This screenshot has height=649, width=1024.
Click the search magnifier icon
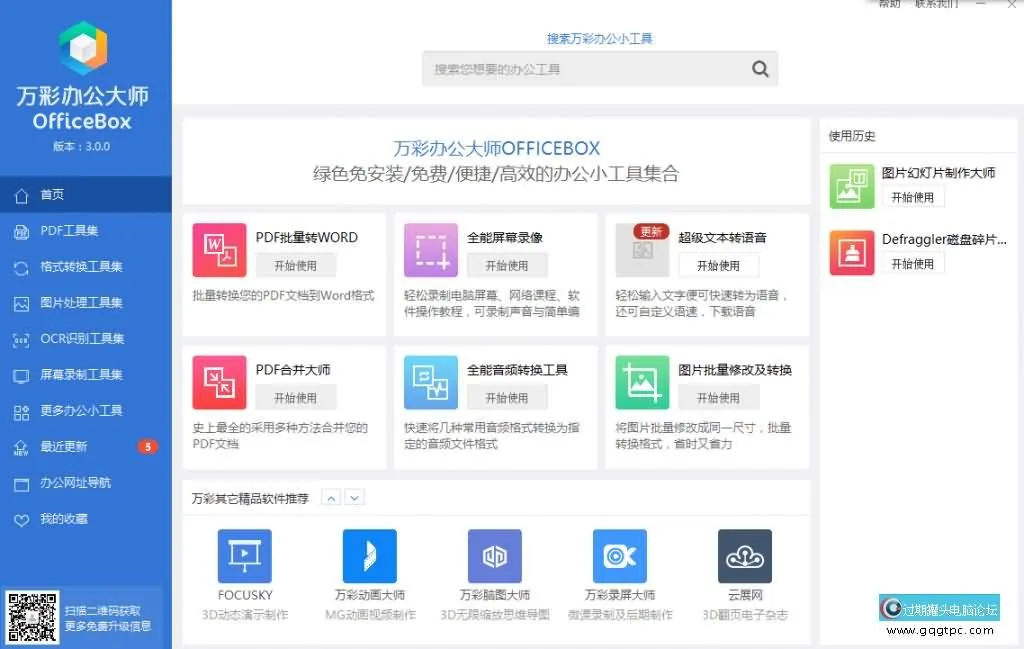point(760,68)
